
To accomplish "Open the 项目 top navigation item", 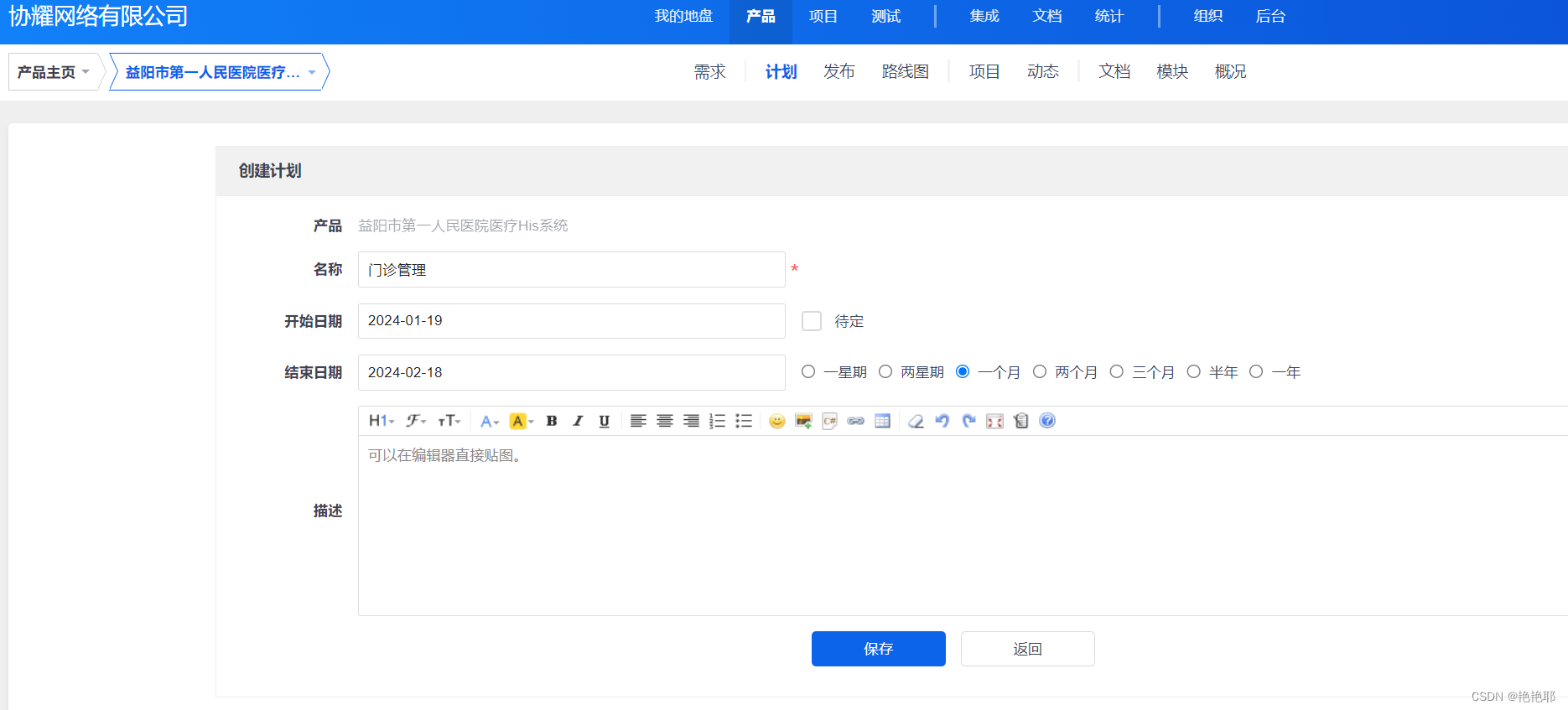I will click(x=823, y=16).
